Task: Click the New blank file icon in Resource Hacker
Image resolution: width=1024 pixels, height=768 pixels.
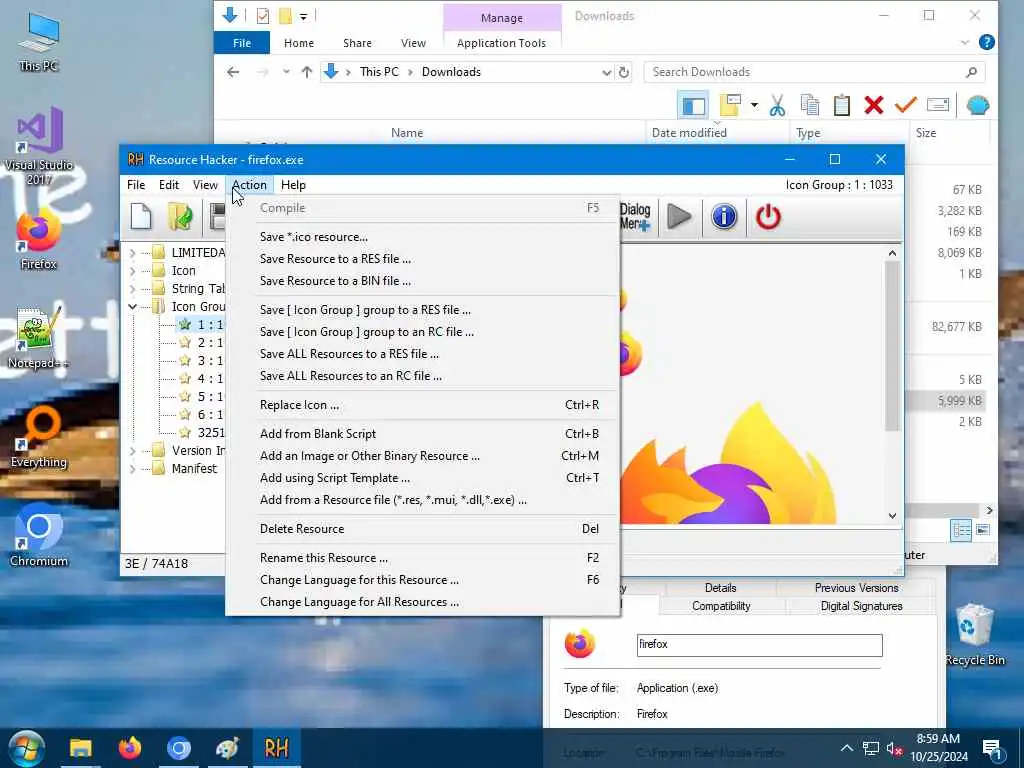Action: pos(141,217)
